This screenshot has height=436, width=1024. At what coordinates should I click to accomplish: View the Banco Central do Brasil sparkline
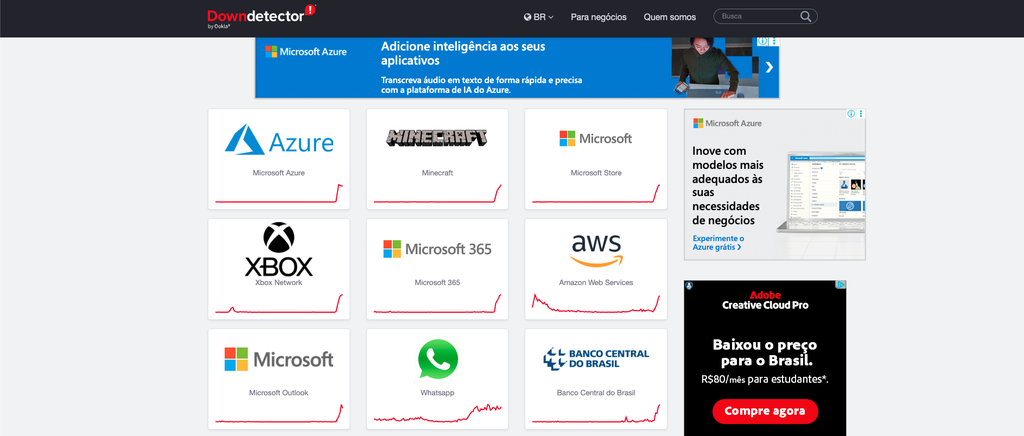(x=596, y=414)
